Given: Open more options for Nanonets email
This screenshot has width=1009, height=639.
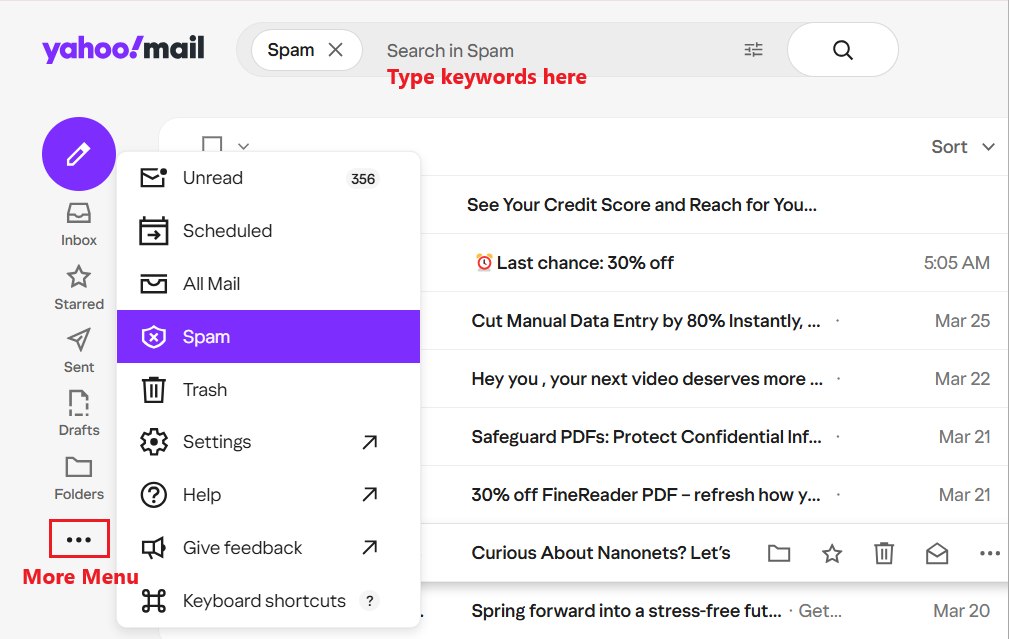Looking at the screenshot, I should (989, 553).
